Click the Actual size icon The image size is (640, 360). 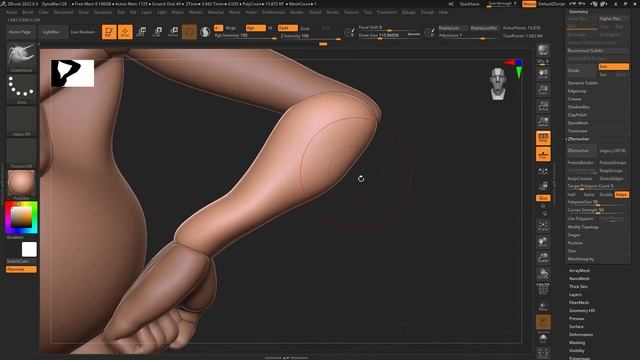click(543, 105)
